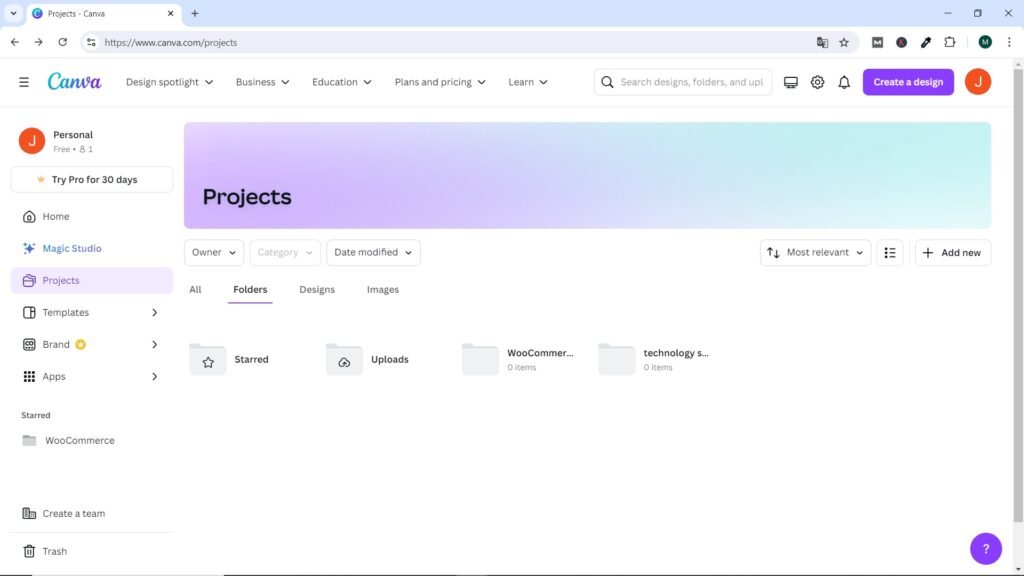Expand the Owner filter dropdown
The width and height of the screenshot is (1024, 576).
click(x=214, y=253)
